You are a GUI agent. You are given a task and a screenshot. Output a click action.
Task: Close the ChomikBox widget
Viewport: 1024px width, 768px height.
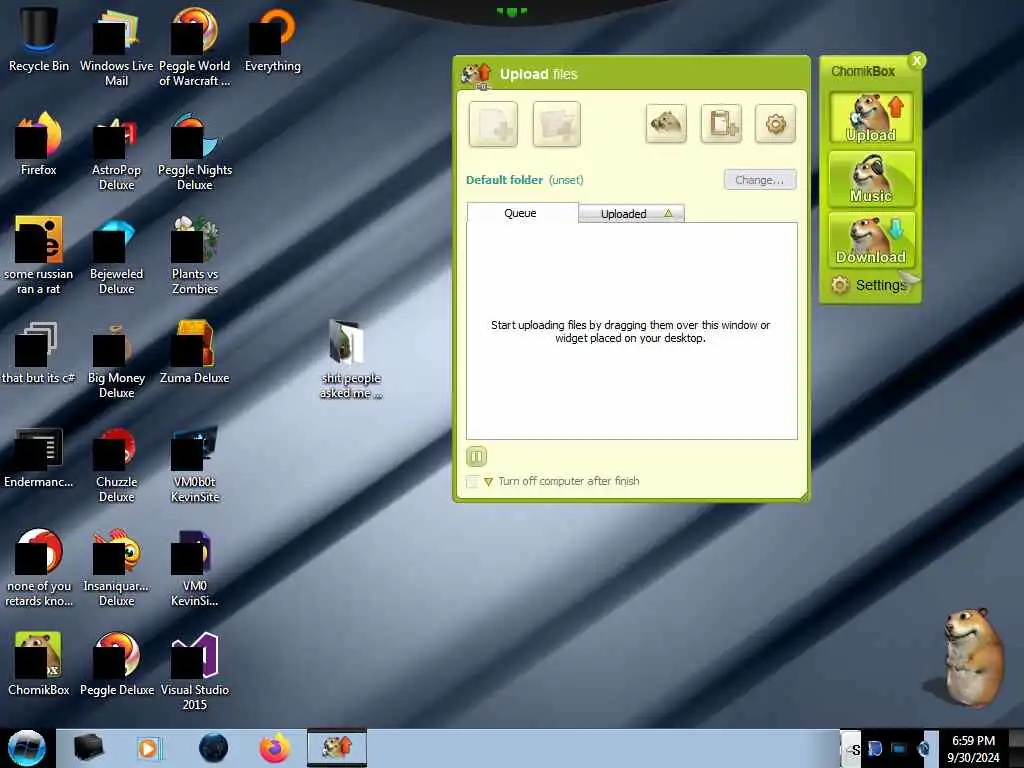click(x=917, y=61)
